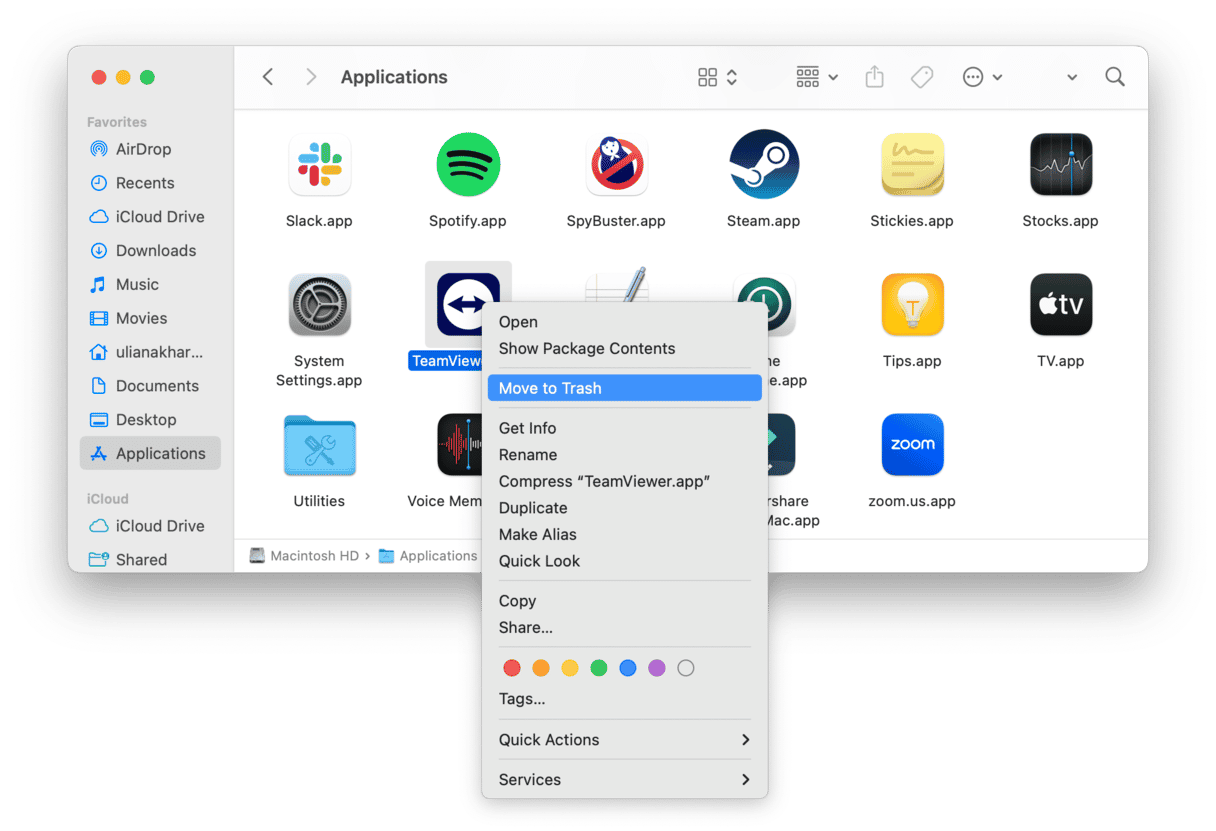The image size is (1216, 831).
Task: Open the group-by view dropdown
Action: tap(817, 77)
